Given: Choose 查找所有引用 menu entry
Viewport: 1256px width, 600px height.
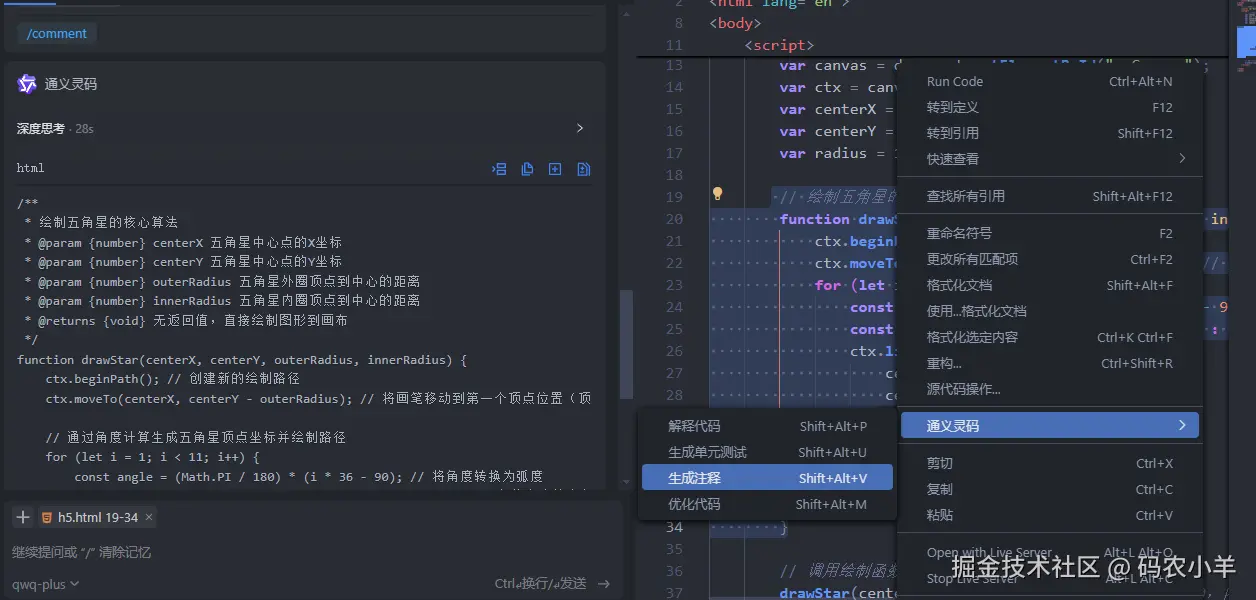Looking at the screenshot, I should tap(1049, 196).
